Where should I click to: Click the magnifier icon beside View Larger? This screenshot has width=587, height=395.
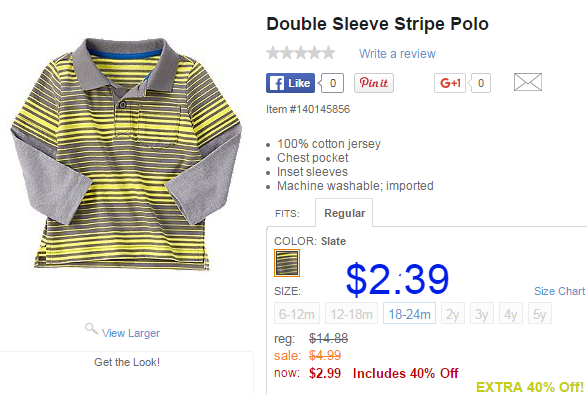(x=91, y=329)
